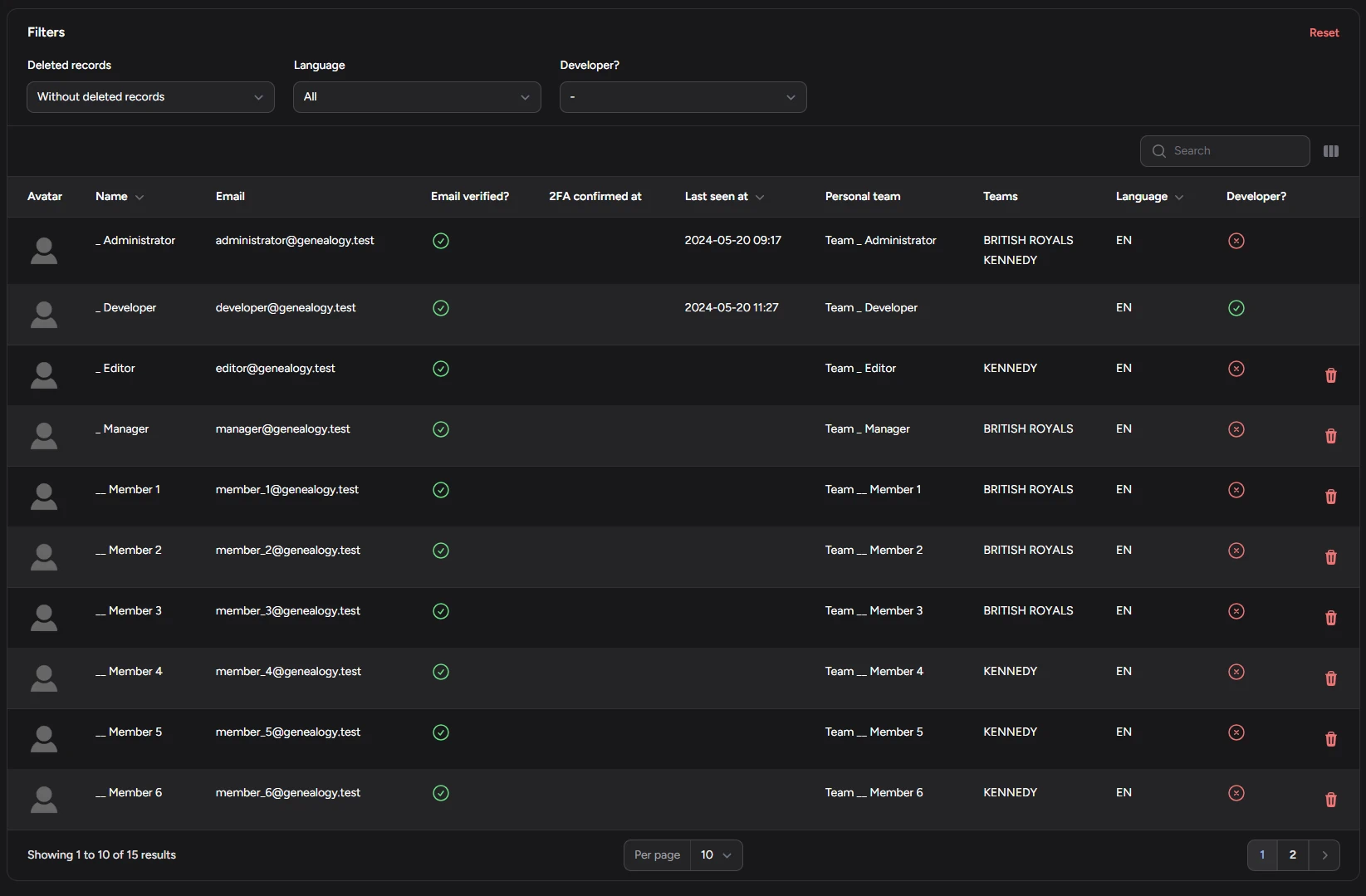Screen dimensions: 1366x896
Task: Remove Member 3 using trash icon
Action: coord(1330,618)
